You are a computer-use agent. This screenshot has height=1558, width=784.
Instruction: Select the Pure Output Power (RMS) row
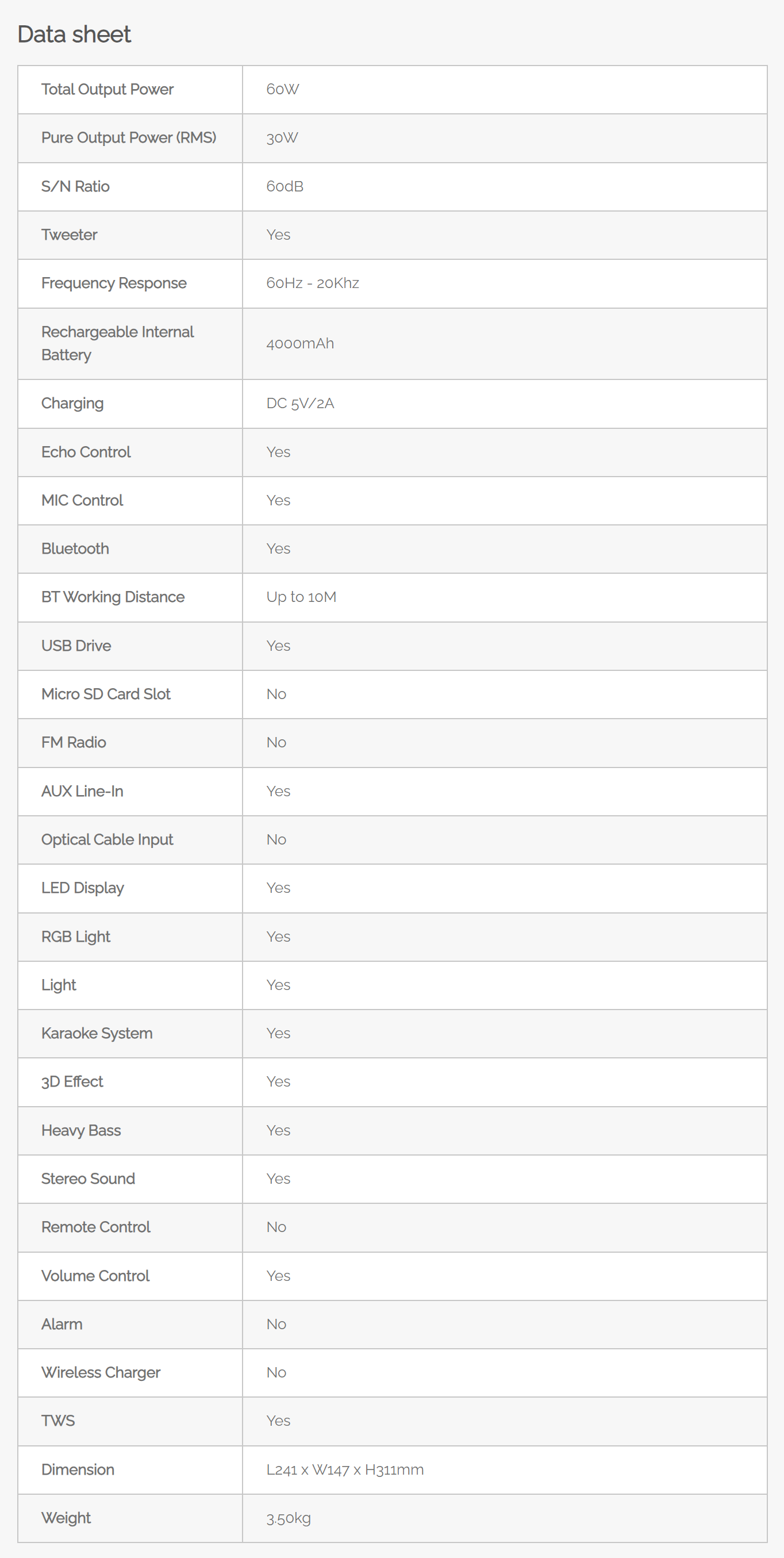(393, 138)
